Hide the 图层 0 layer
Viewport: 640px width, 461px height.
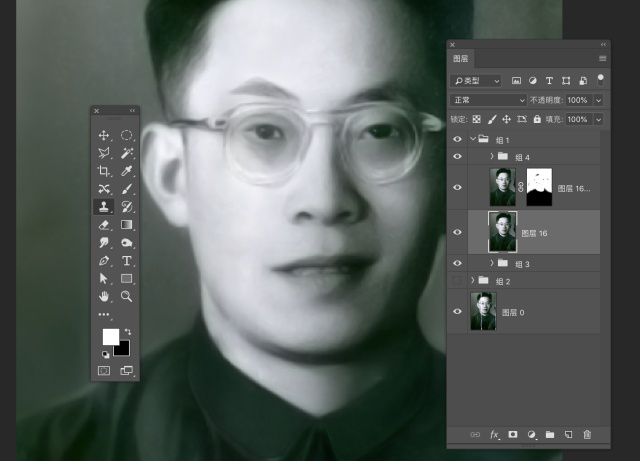click(x=458, y=312)
